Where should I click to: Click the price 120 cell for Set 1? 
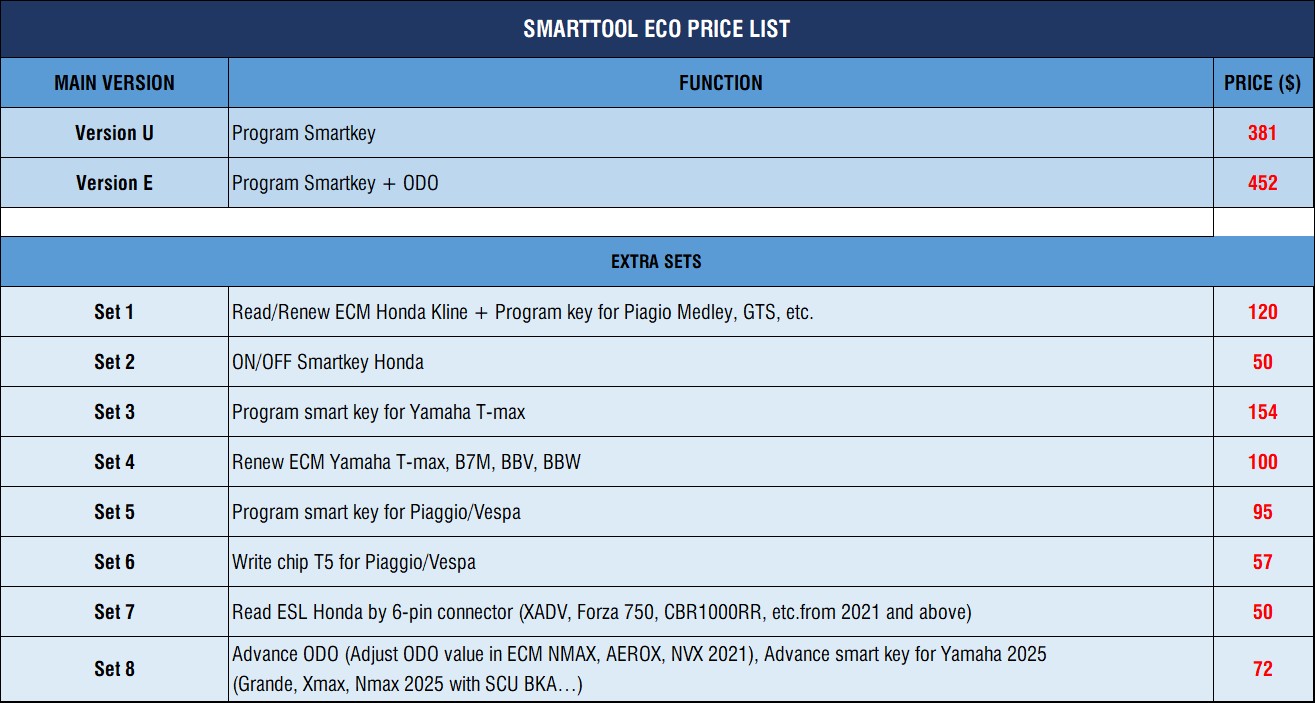(1263, 312)
